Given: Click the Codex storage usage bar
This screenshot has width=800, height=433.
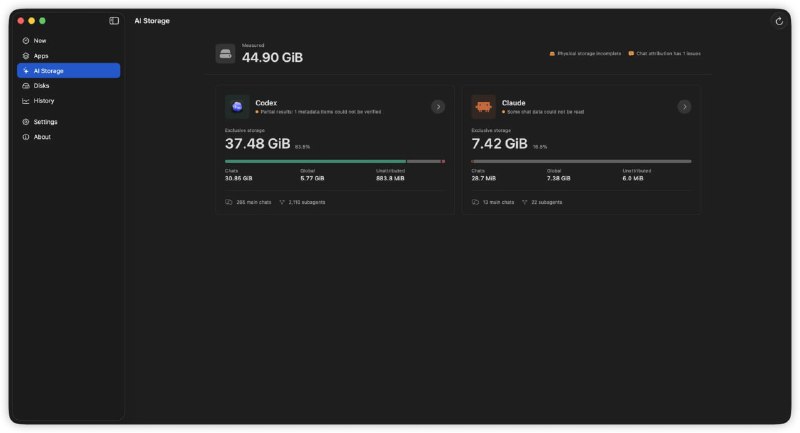Looking at the screenshot, I should pyautogui.click(x=335, y=162).
